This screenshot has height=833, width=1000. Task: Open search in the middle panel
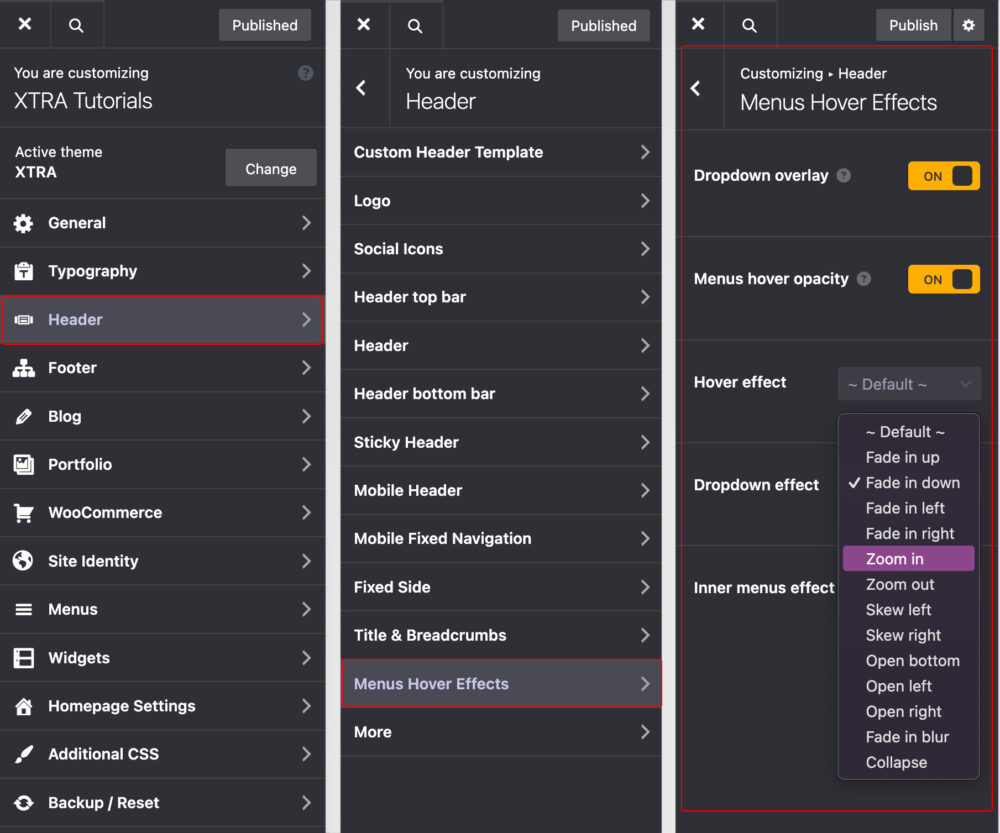pyautogui.click(x=415, y=24)
